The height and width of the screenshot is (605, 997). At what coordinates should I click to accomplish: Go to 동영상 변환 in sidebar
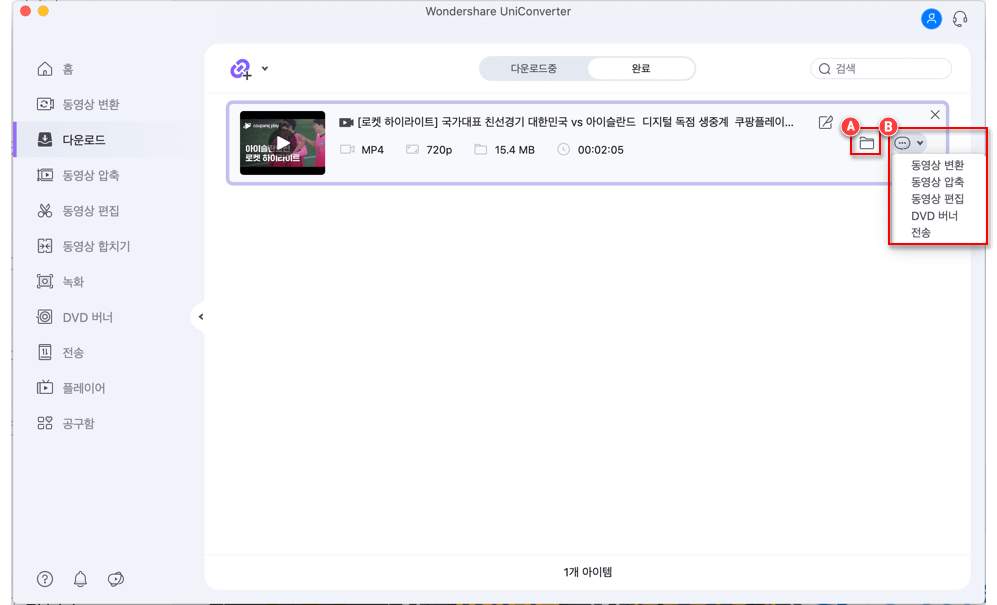coord(78,104)
